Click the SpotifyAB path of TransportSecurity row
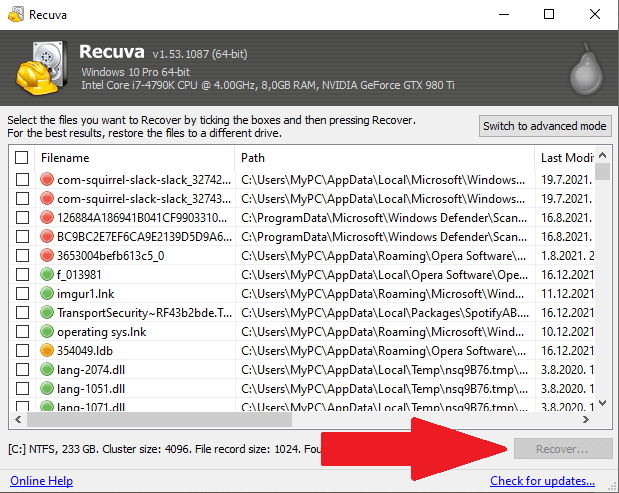 [385, 313]
